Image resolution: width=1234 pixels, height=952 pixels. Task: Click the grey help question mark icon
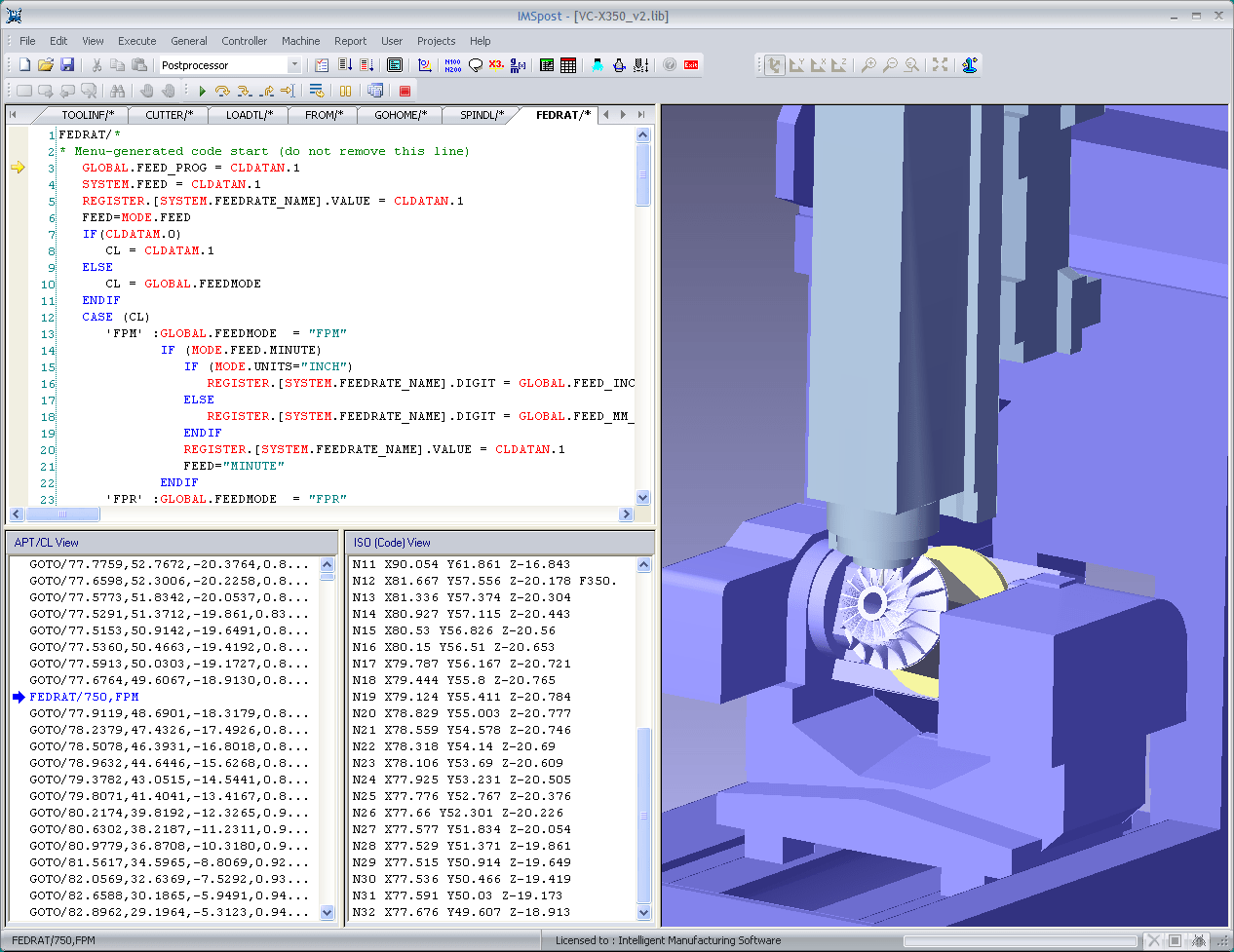click(670, 65)
